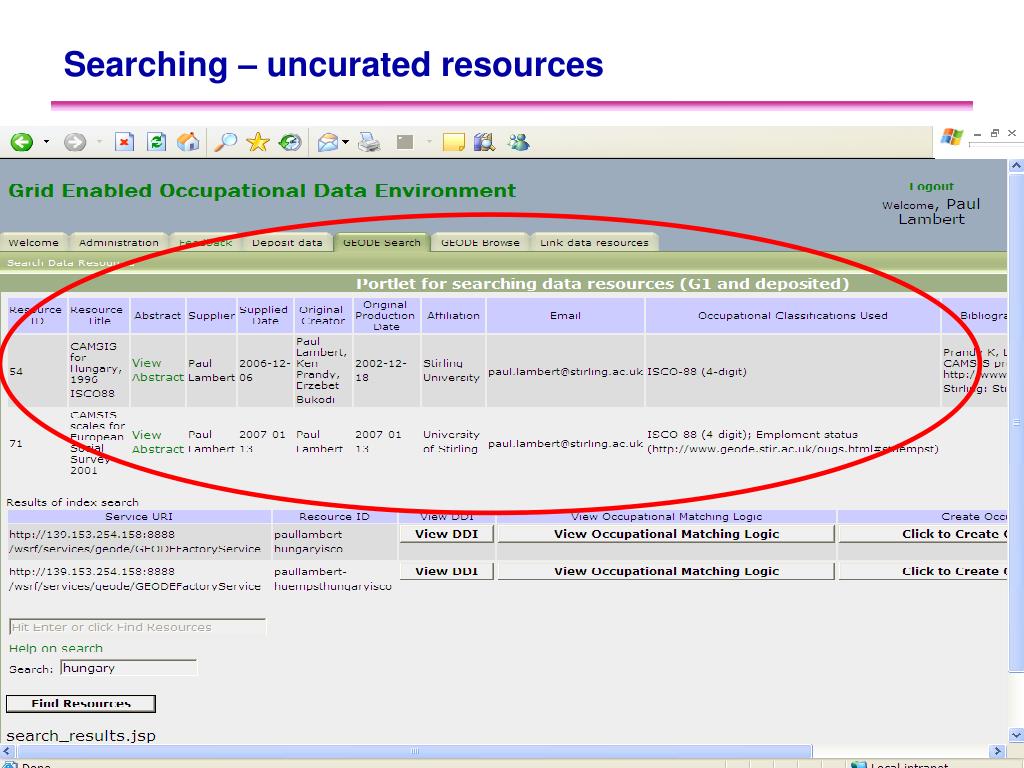
Task: Open the Back button history dropdown
Action: 46,142
